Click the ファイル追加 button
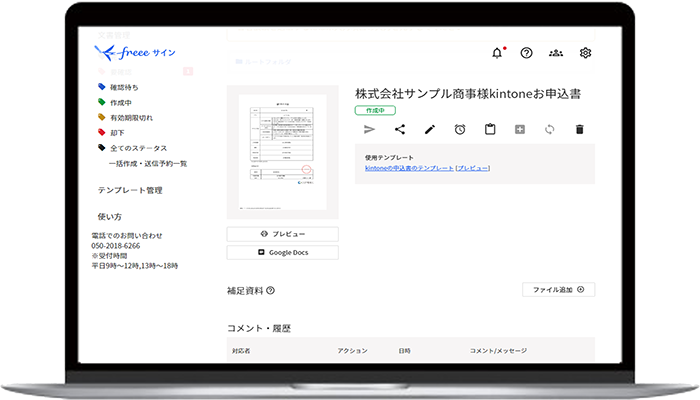 tap(558, 289)
